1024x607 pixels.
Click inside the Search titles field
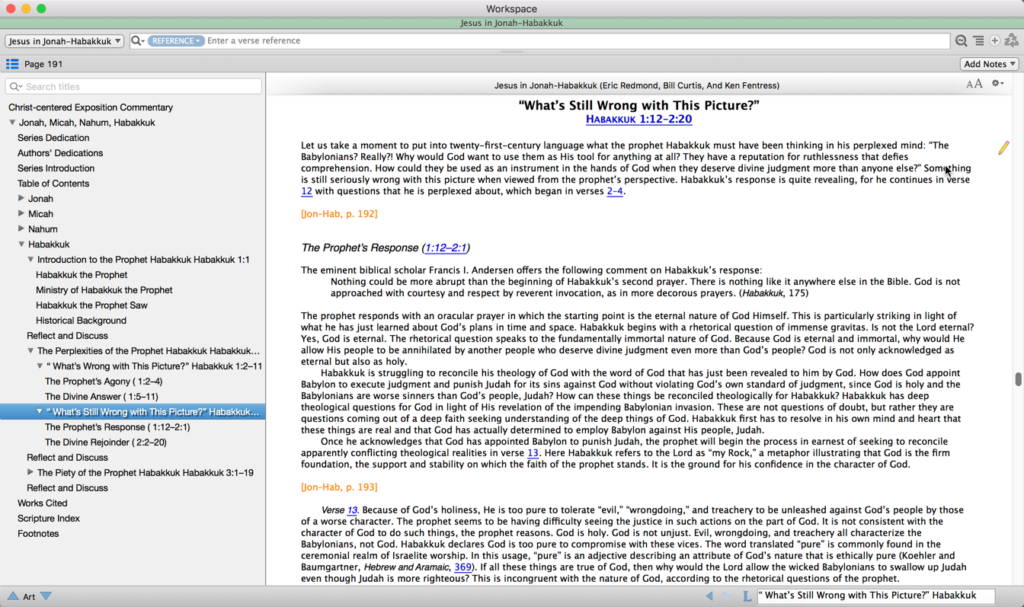click(x=133, y=86)
